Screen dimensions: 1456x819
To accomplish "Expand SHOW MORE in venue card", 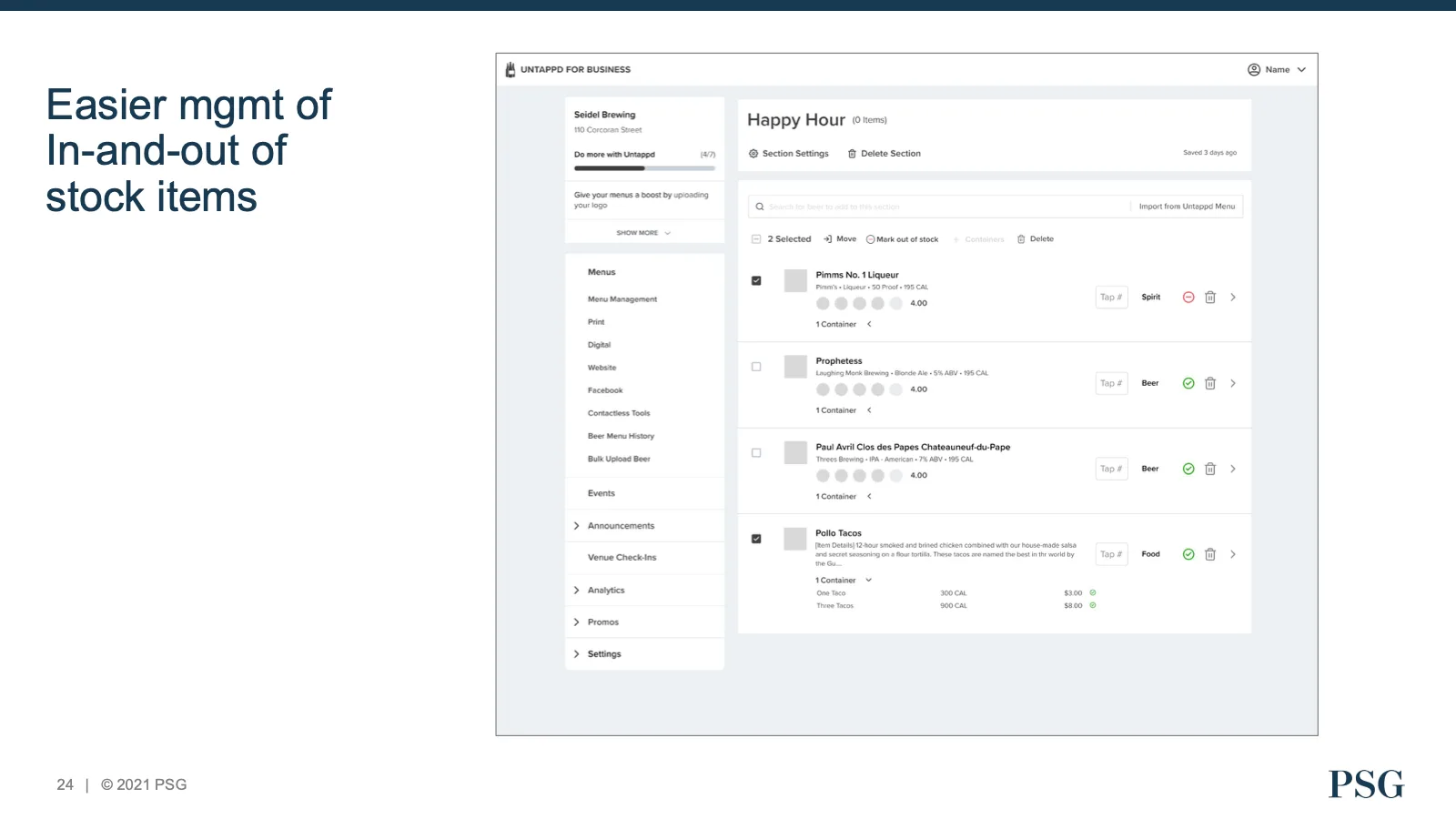I will pyautogui.click(x=643, y=233).
